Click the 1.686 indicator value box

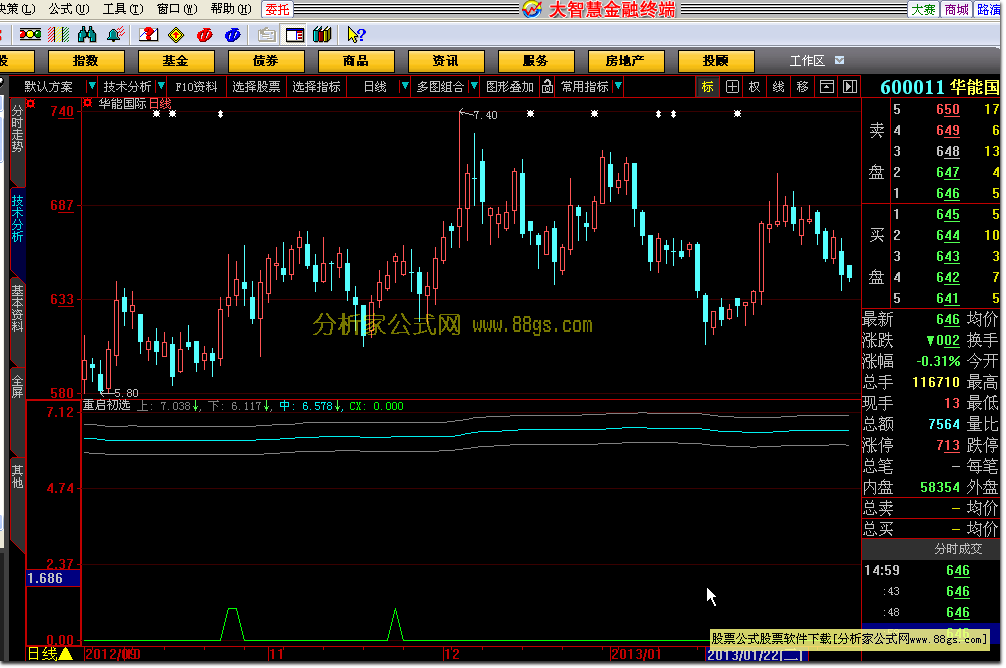(53, 578)
